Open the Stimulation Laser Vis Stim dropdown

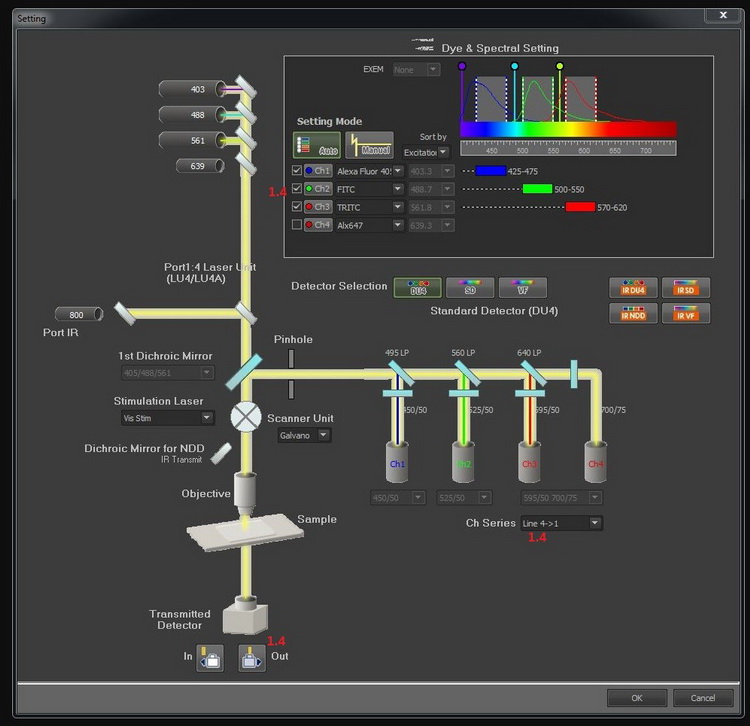[167, 418]
